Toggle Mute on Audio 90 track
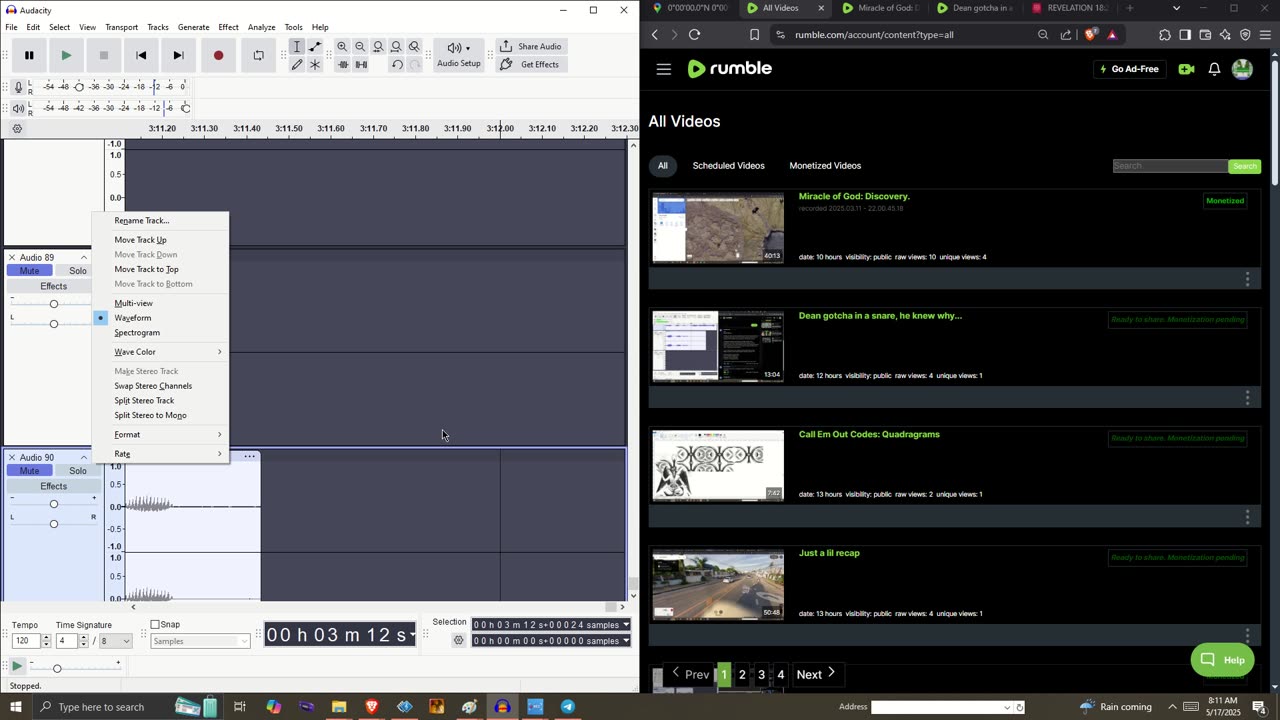The image size is (1280, 720). pyautogui.click(x=29, y=471)
